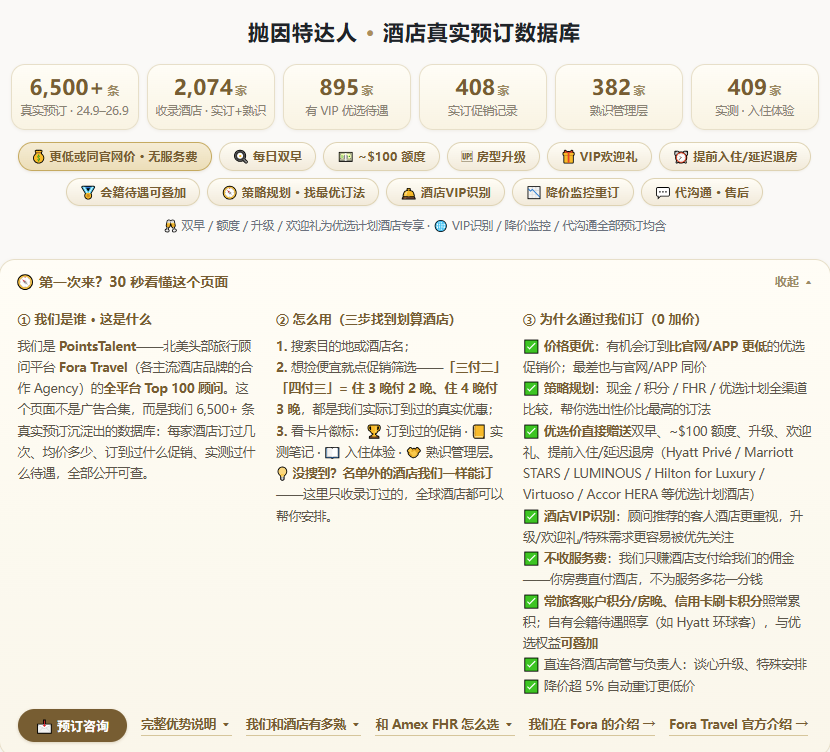Click the 895 家 有 VIP 优选待遇 card

pos(347,97)
